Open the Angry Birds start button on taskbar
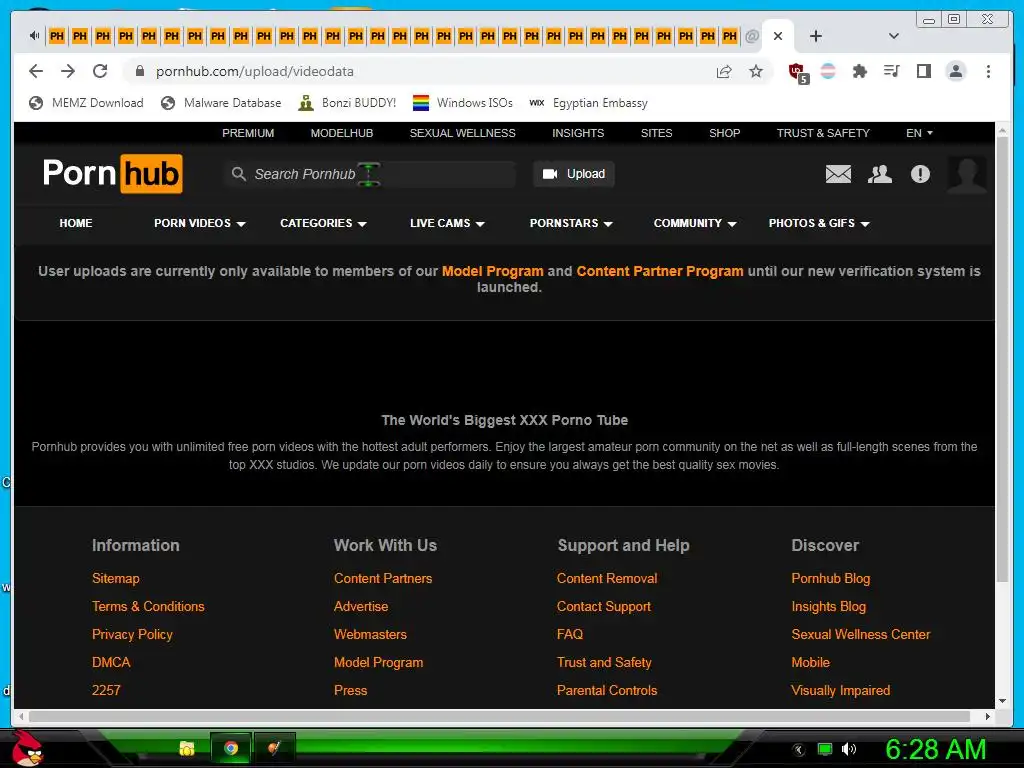This screenshot has width=1024, height=768. (x=27, y=748)
